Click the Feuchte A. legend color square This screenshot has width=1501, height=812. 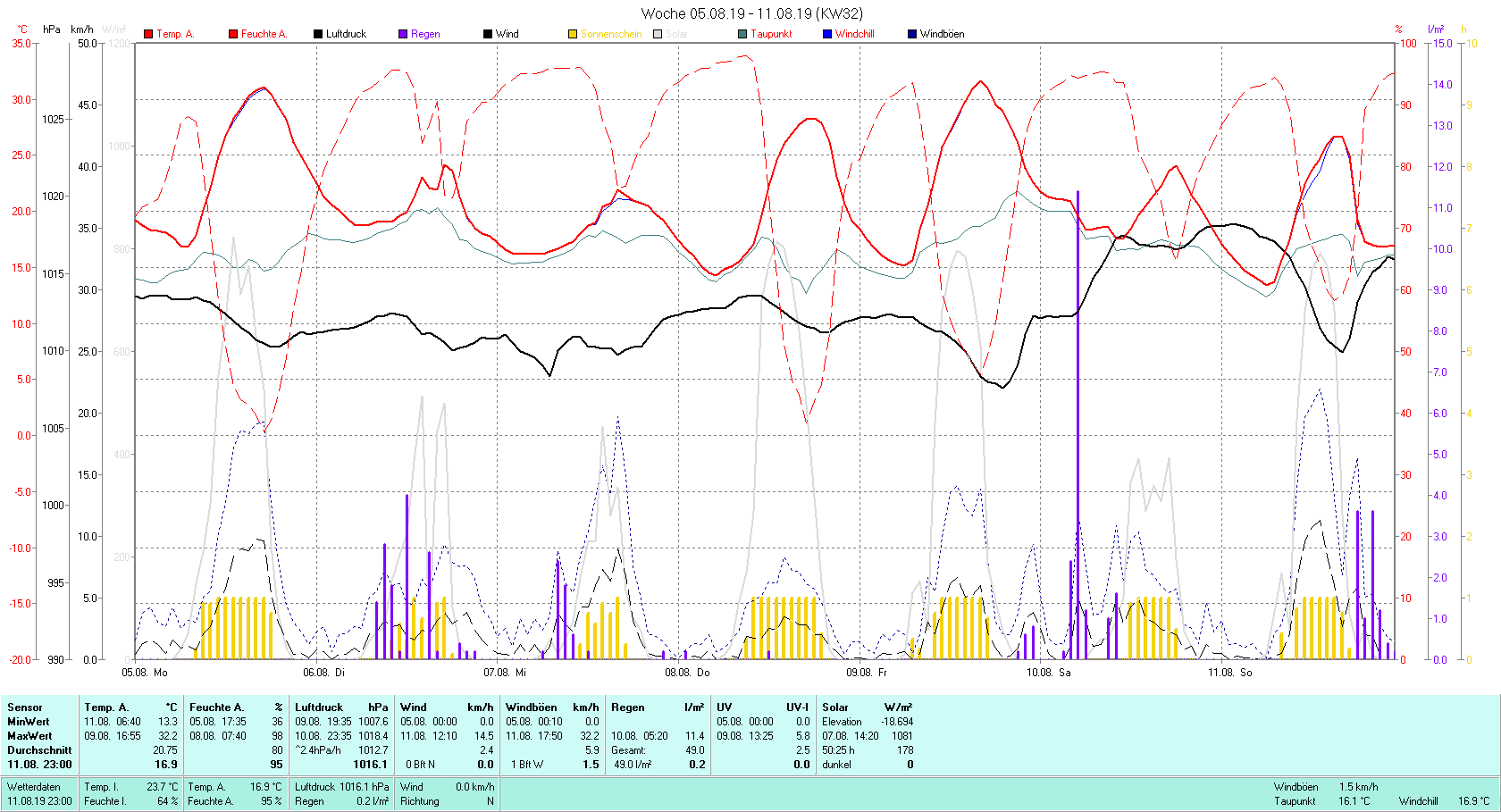tap(233, 34)
